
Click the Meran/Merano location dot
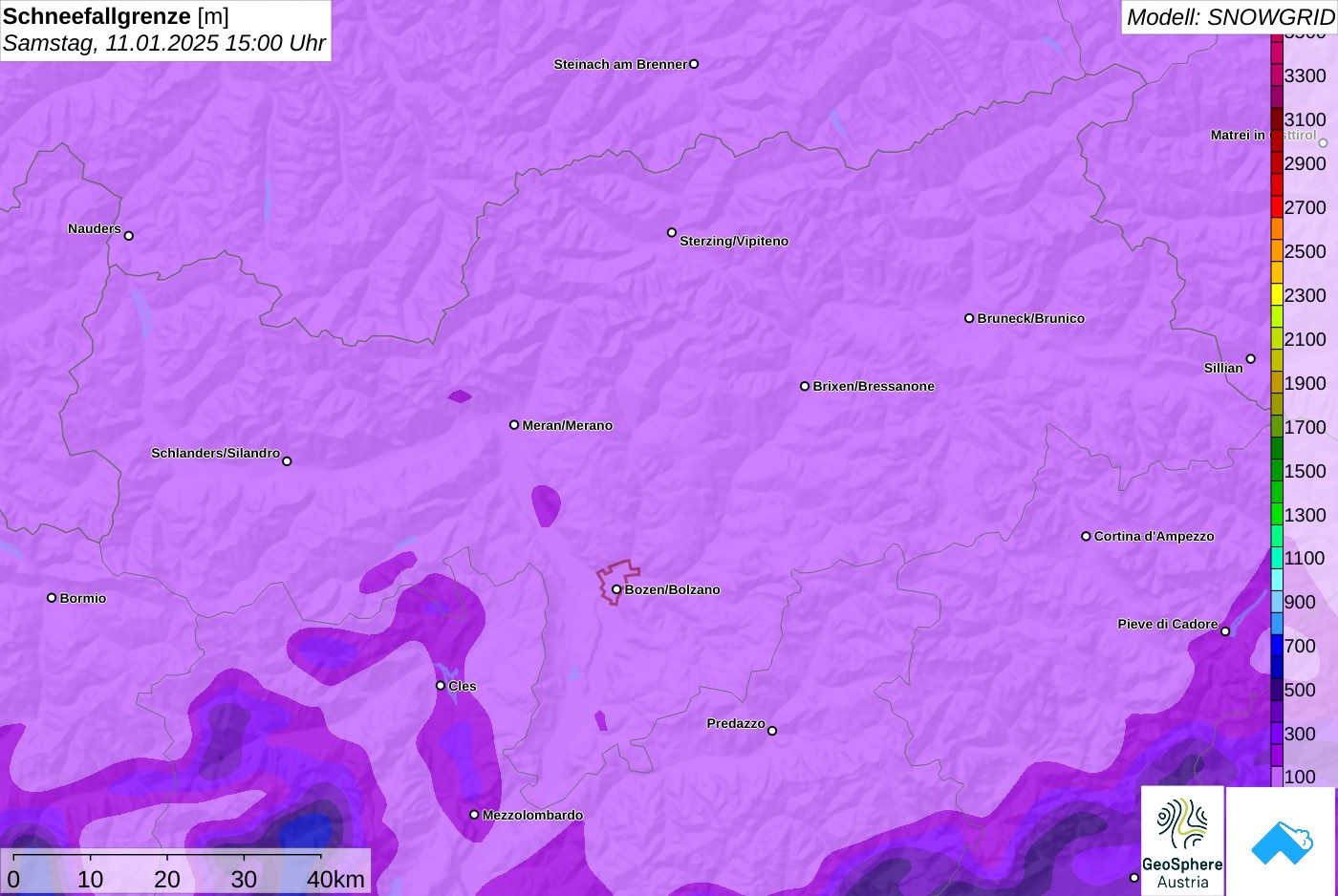click(x=514, y=425)
